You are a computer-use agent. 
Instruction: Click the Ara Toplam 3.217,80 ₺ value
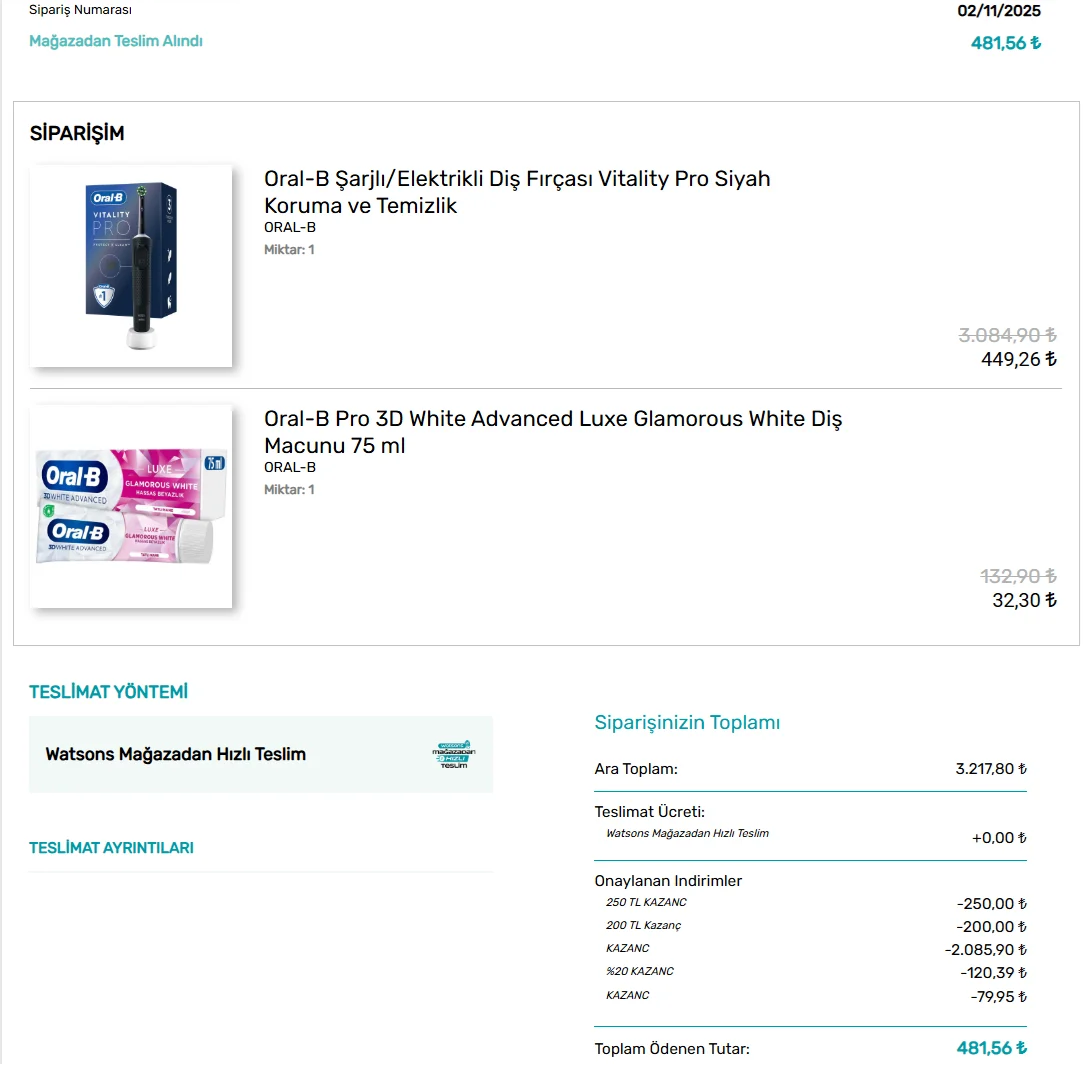click(991, 769)
